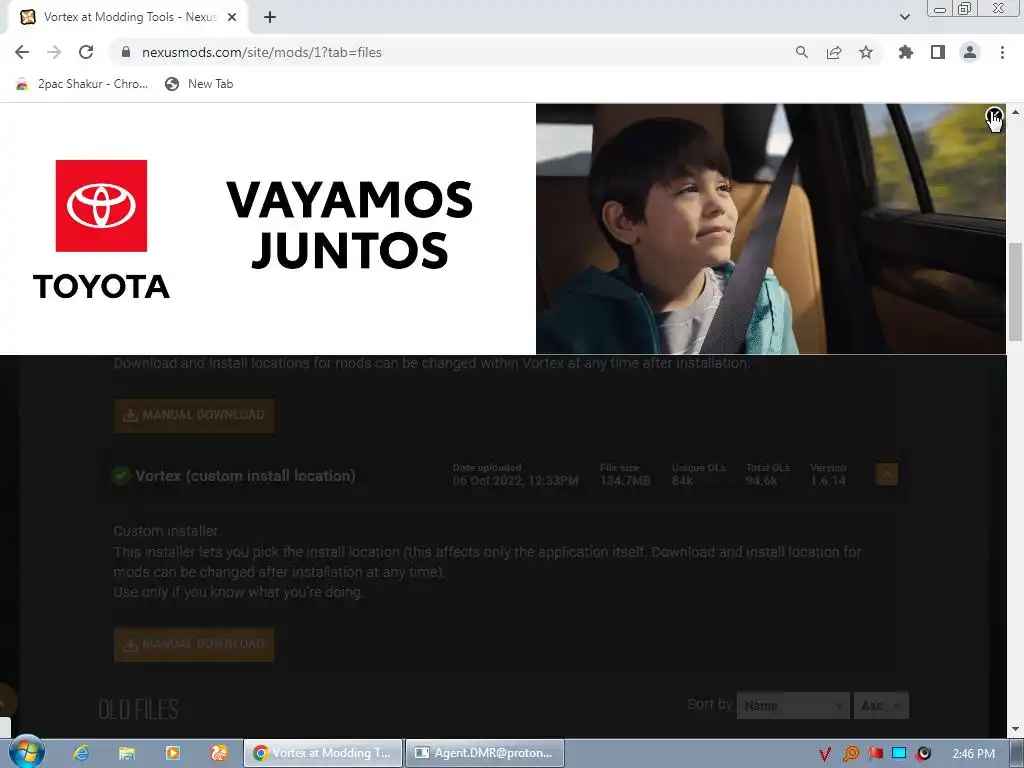The width and height of the screenshot is (1024, 768).
Task: Click the VAYAMOS JUNTOS ad headline
Action: click(349, 225)
